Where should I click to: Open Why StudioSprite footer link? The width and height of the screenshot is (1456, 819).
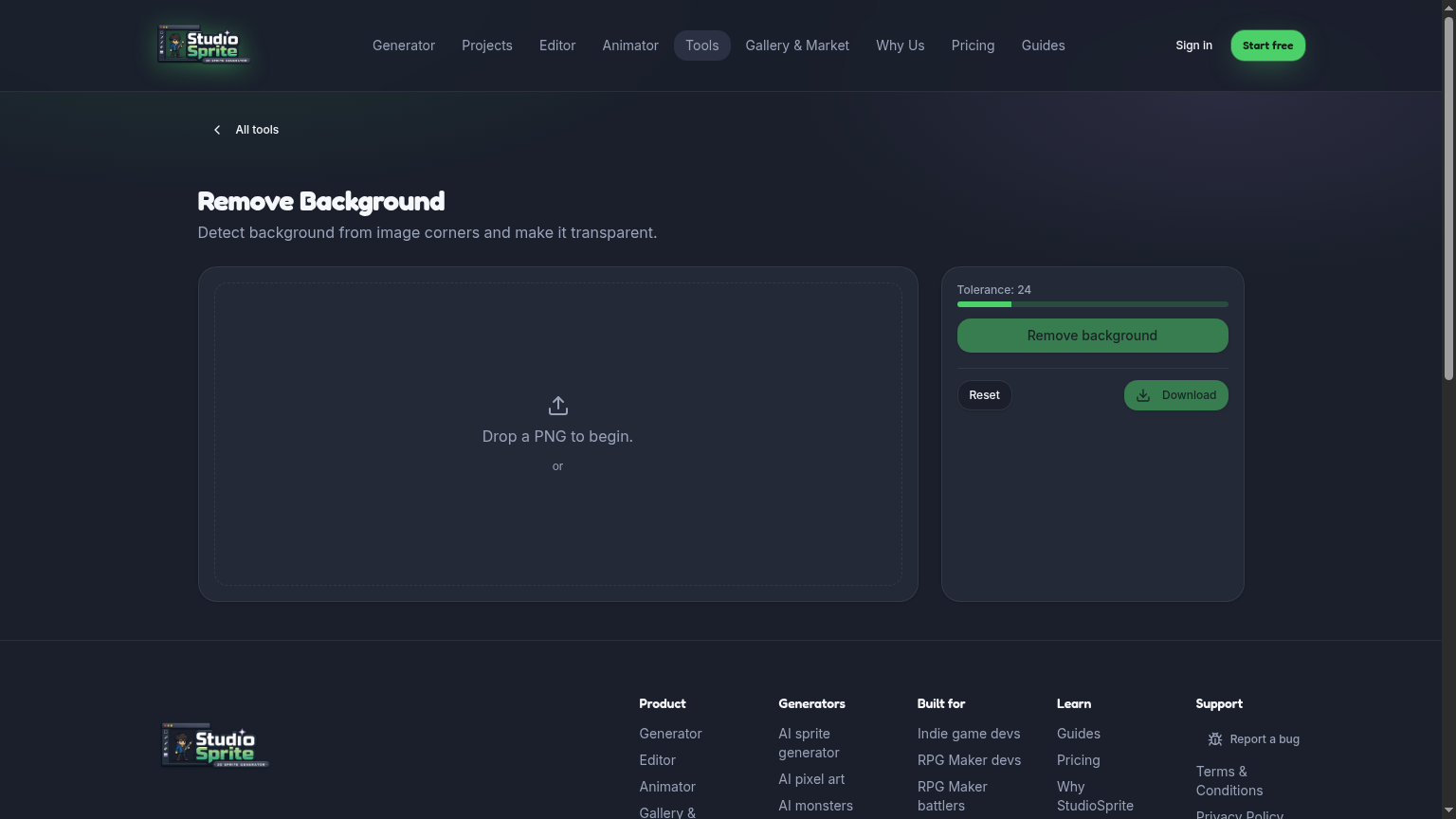(x=1095, y=796)
